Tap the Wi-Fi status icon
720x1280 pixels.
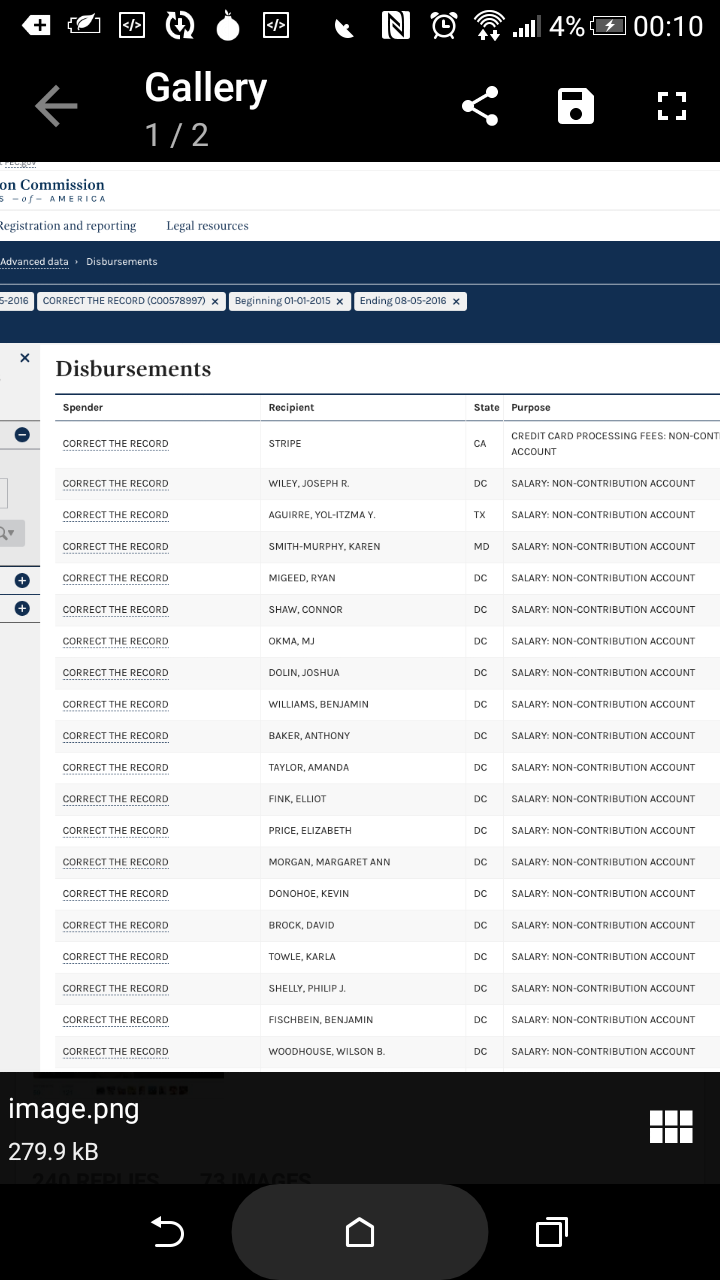tap(488, 26)
